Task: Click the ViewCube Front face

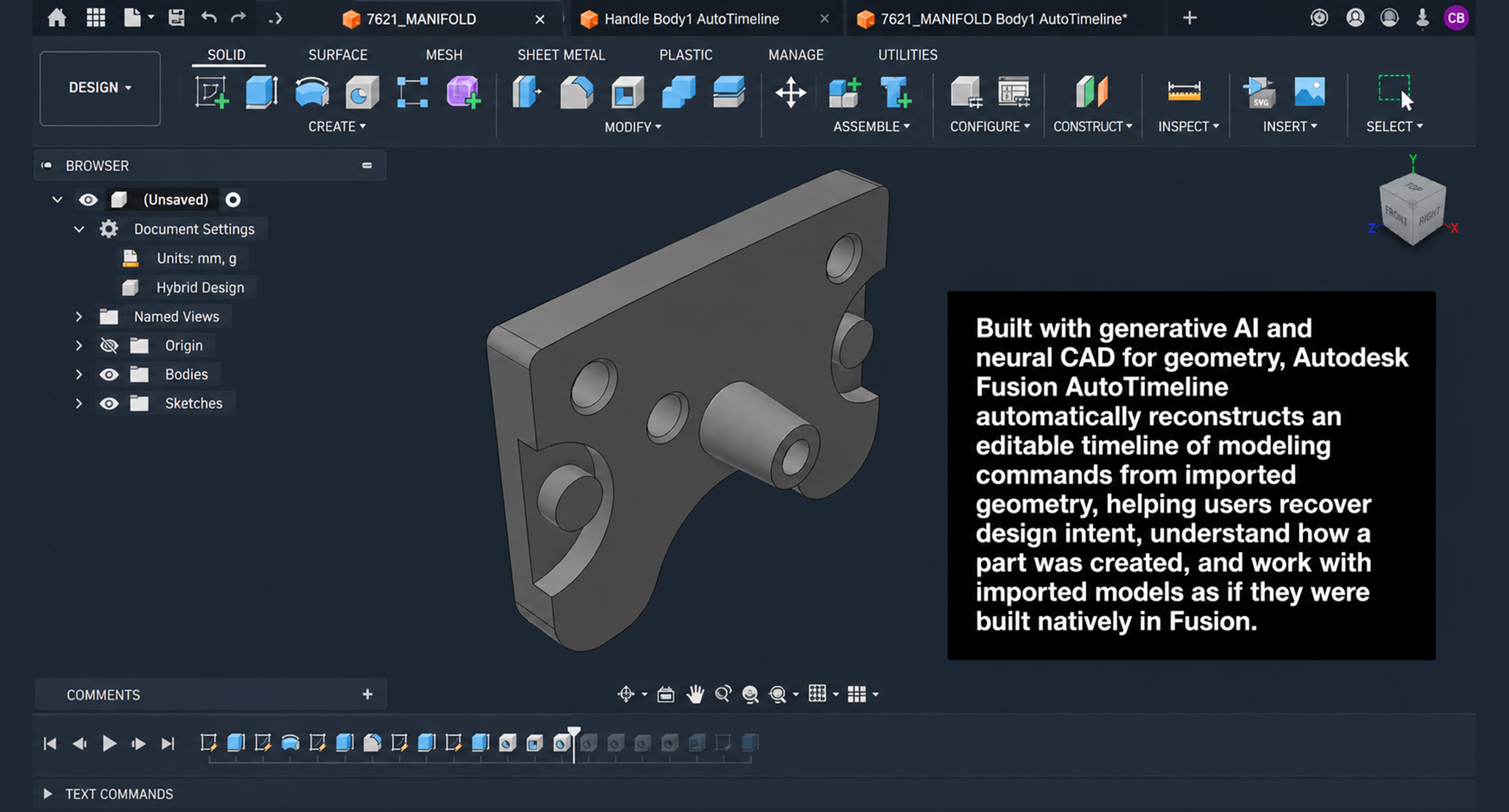Action: [x=1396, y=216]
